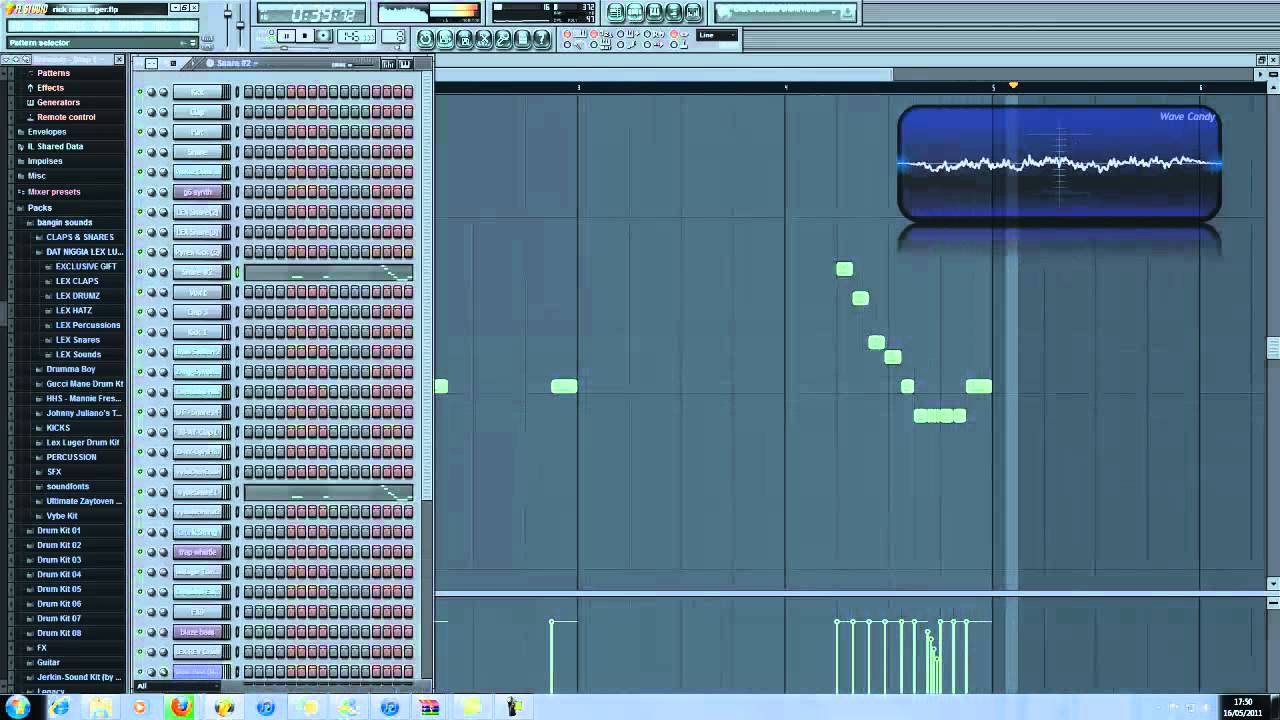This screenshot has height=720, width=1280.
Task: Pause playback with the transport button
Action: (x=287, y=36)
